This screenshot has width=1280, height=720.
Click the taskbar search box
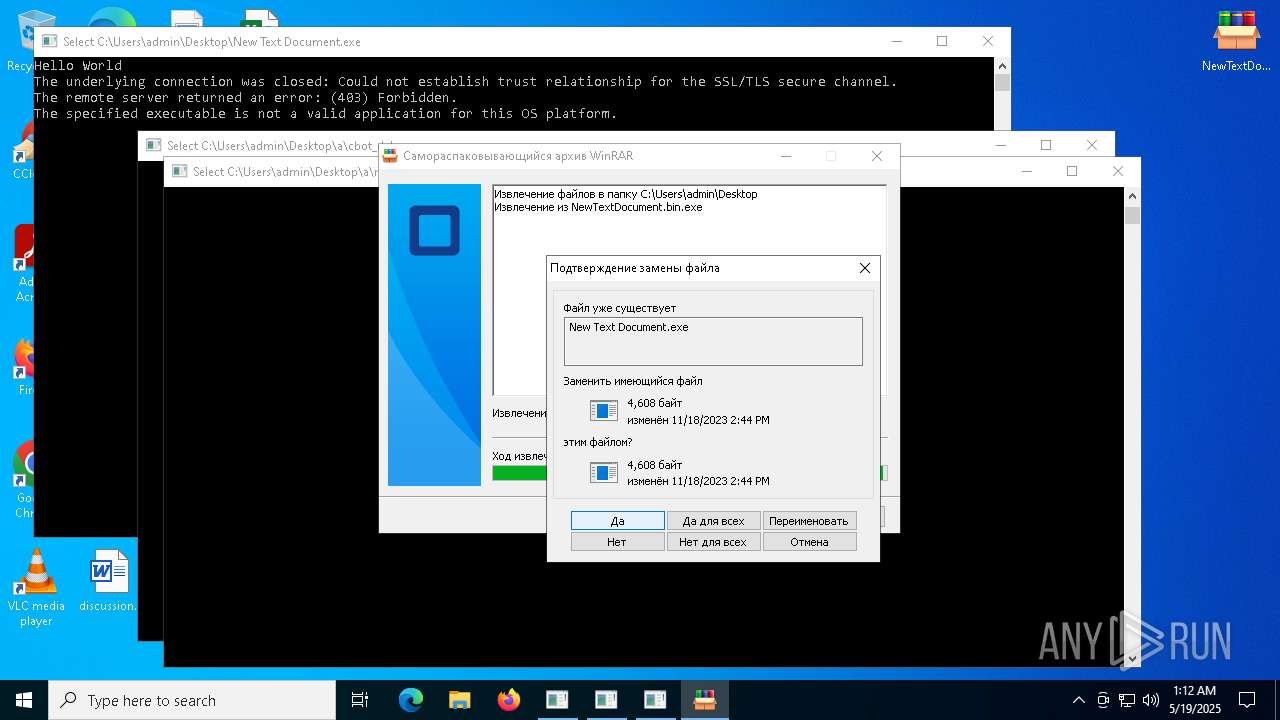[x=192, y=700]
